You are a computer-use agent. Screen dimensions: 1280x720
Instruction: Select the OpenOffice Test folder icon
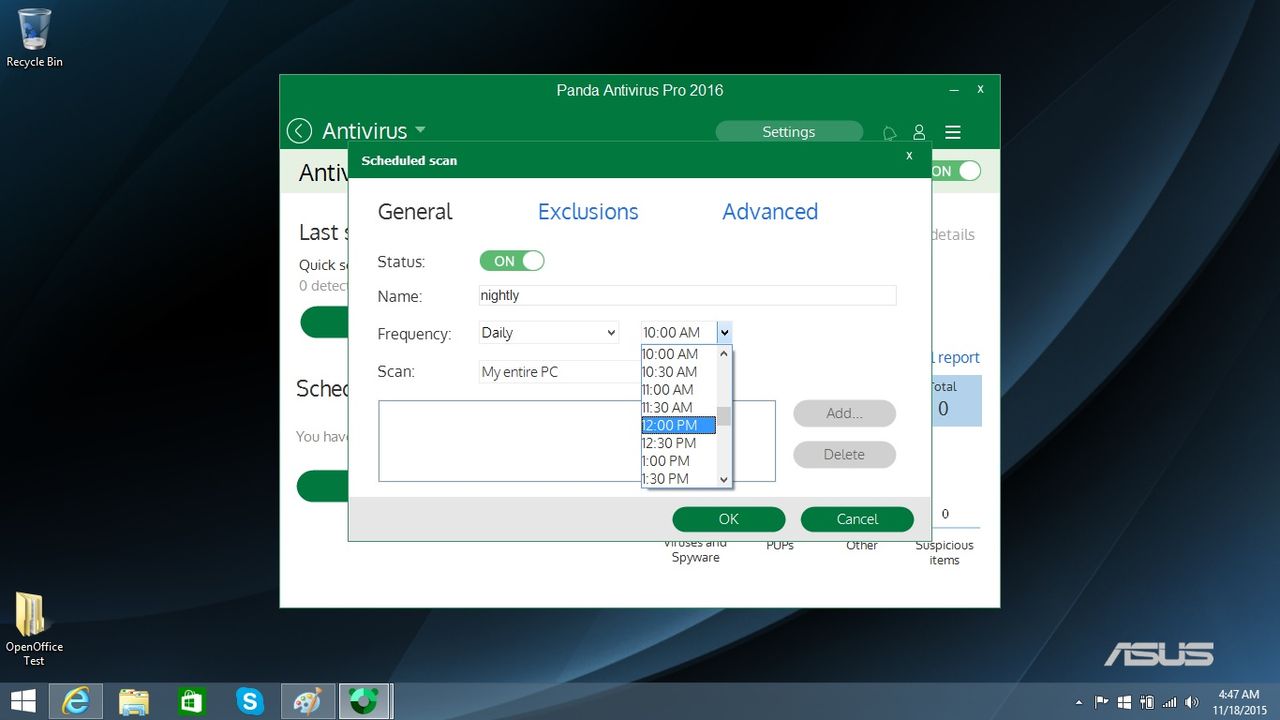(34, 629)
